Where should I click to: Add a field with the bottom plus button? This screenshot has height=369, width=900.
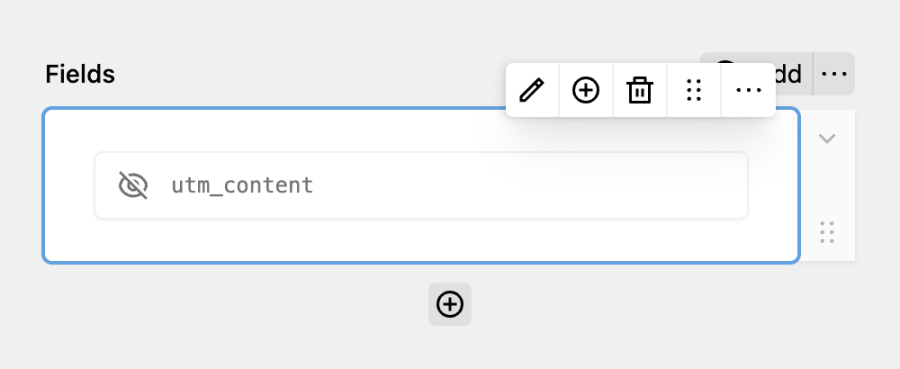[450, 304]
